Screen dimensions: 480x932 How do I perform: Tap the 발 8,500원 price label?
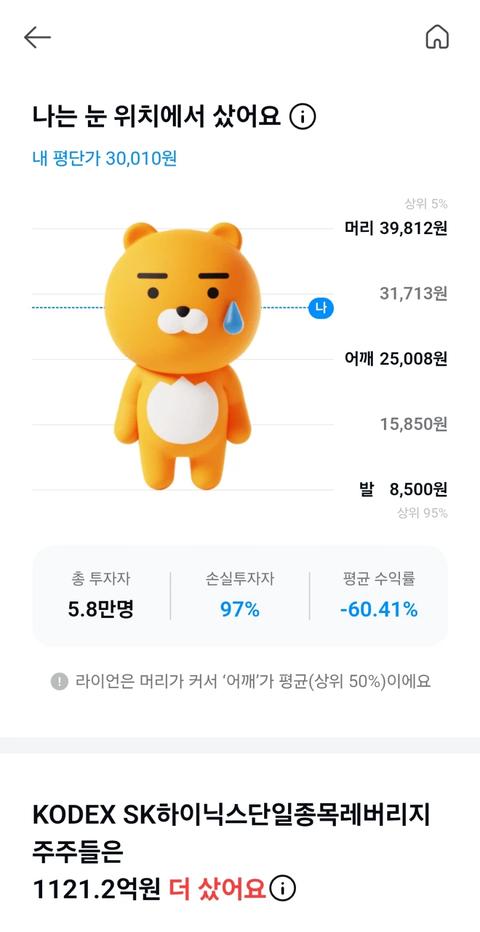pyautogui.click(x=403, y=489)
